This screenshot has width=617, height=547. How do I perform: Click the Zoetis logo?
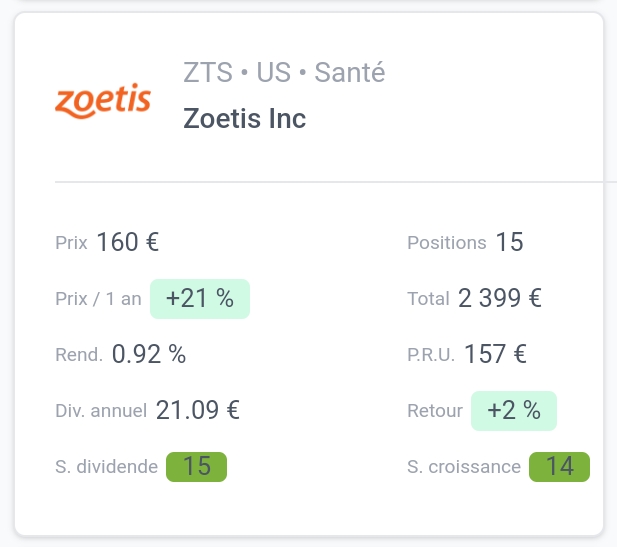tap(103, 101)
